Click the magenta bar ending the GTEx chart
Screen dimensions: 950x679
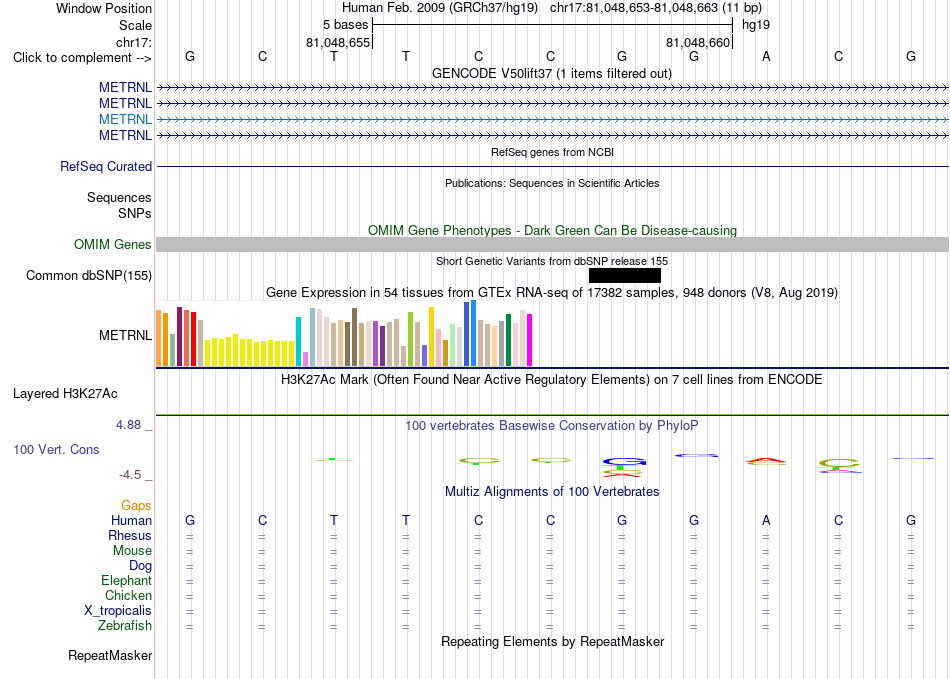click(530, 340)
